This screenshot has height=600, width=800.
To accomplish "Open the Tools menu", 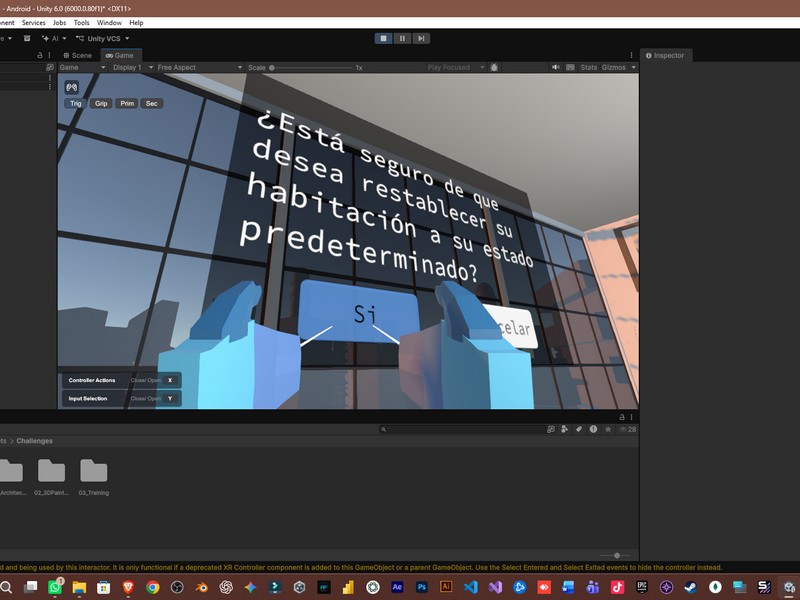I will pos(82,22).
